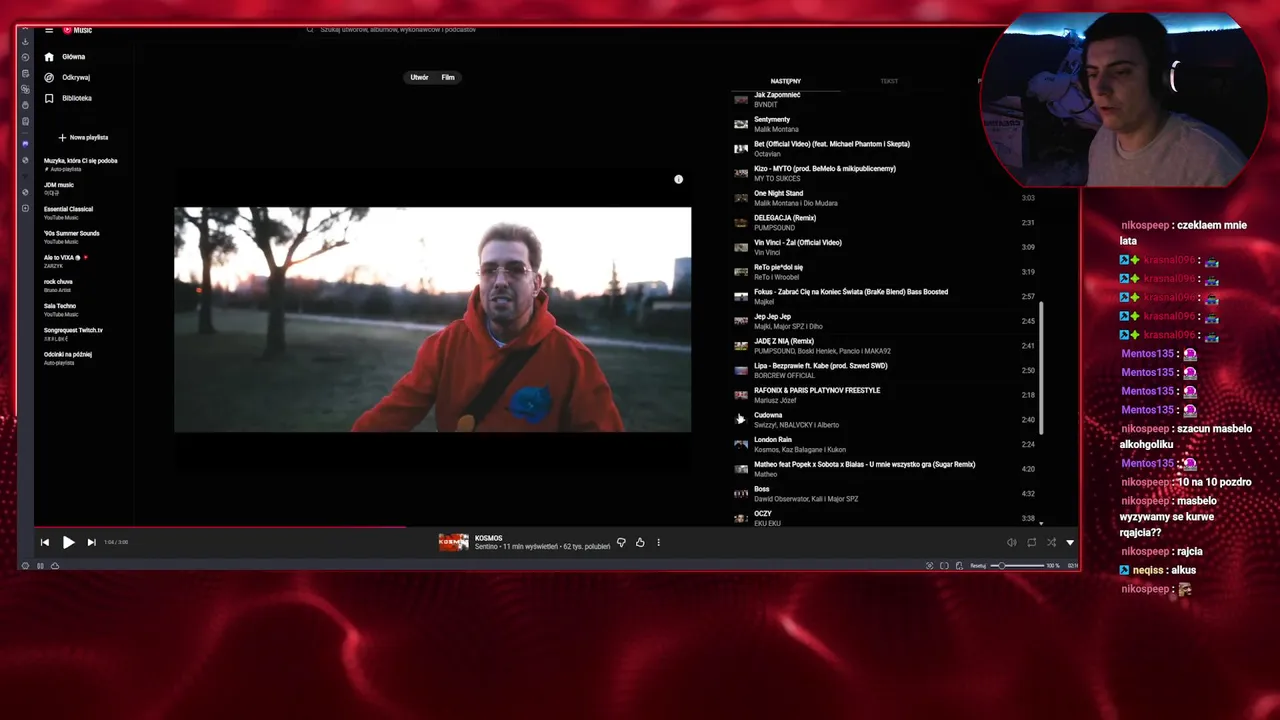
Task: Click the add panel plus icon in browser sidebar
Action: (x=25, y=208)
